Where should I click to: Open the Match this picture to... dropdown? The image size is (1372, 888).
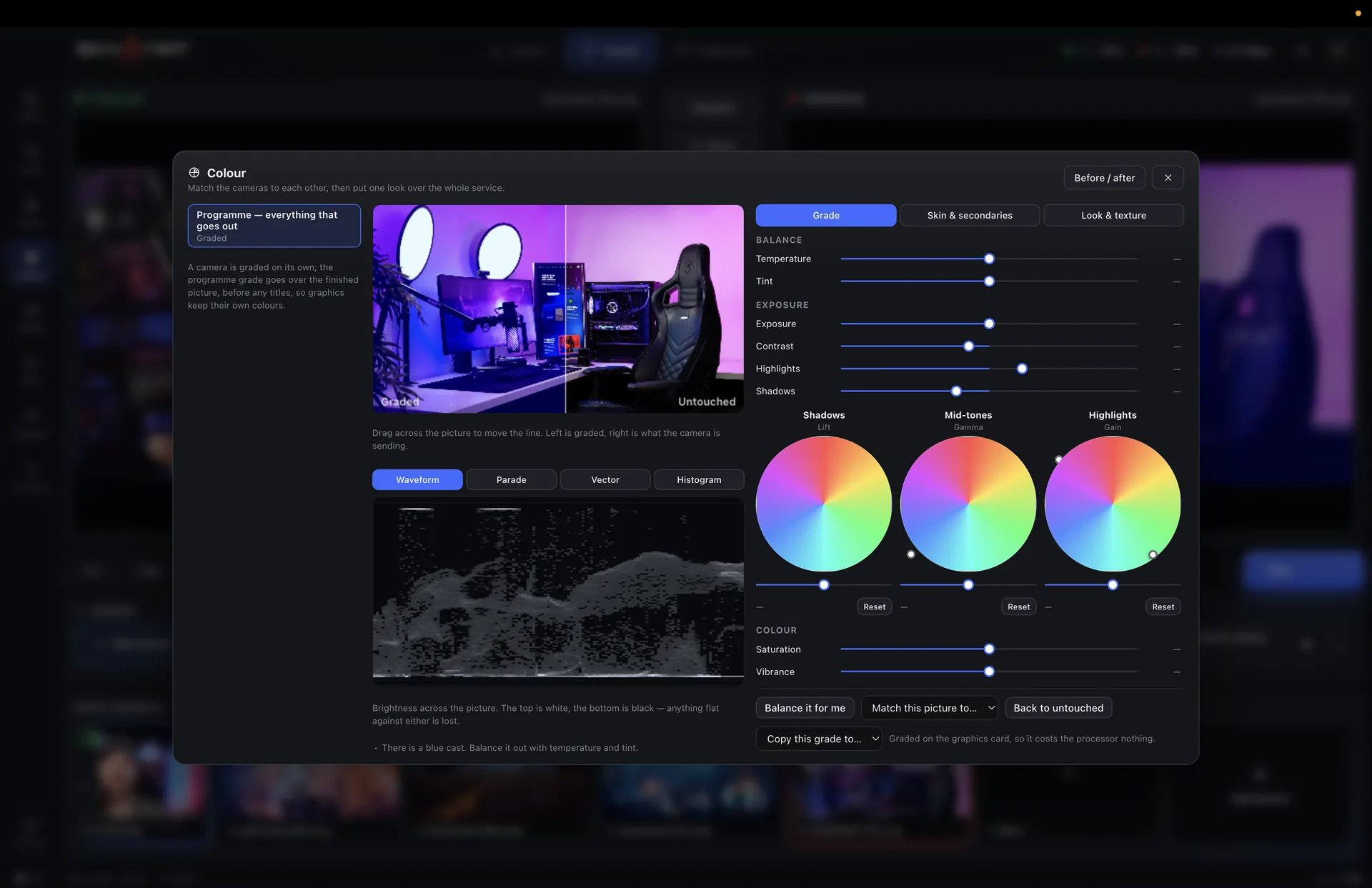tap(929, 708)
